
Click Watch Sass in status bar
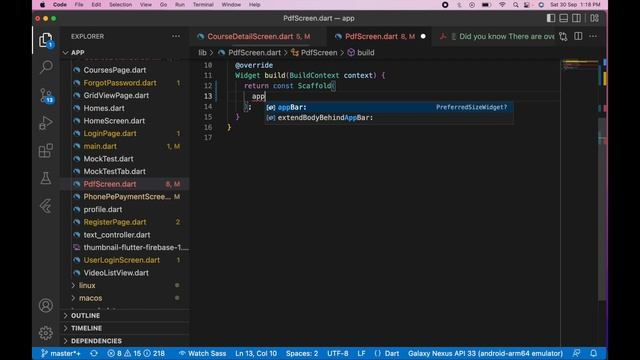click(202, 353)
